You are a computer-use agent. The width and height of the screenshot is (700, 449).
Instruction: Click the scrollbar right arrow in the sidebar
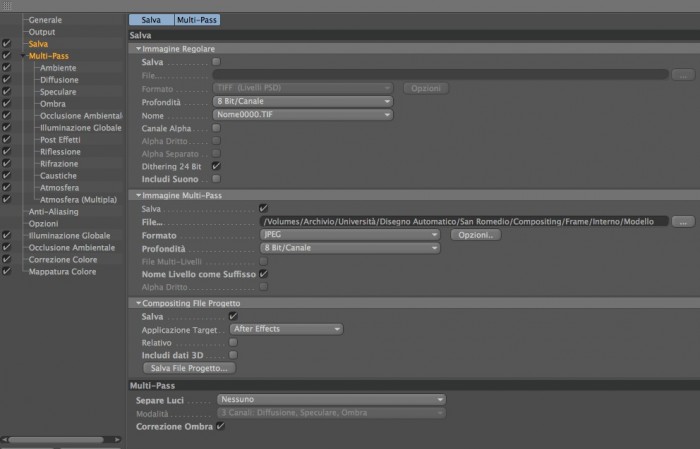pos(117,440)
